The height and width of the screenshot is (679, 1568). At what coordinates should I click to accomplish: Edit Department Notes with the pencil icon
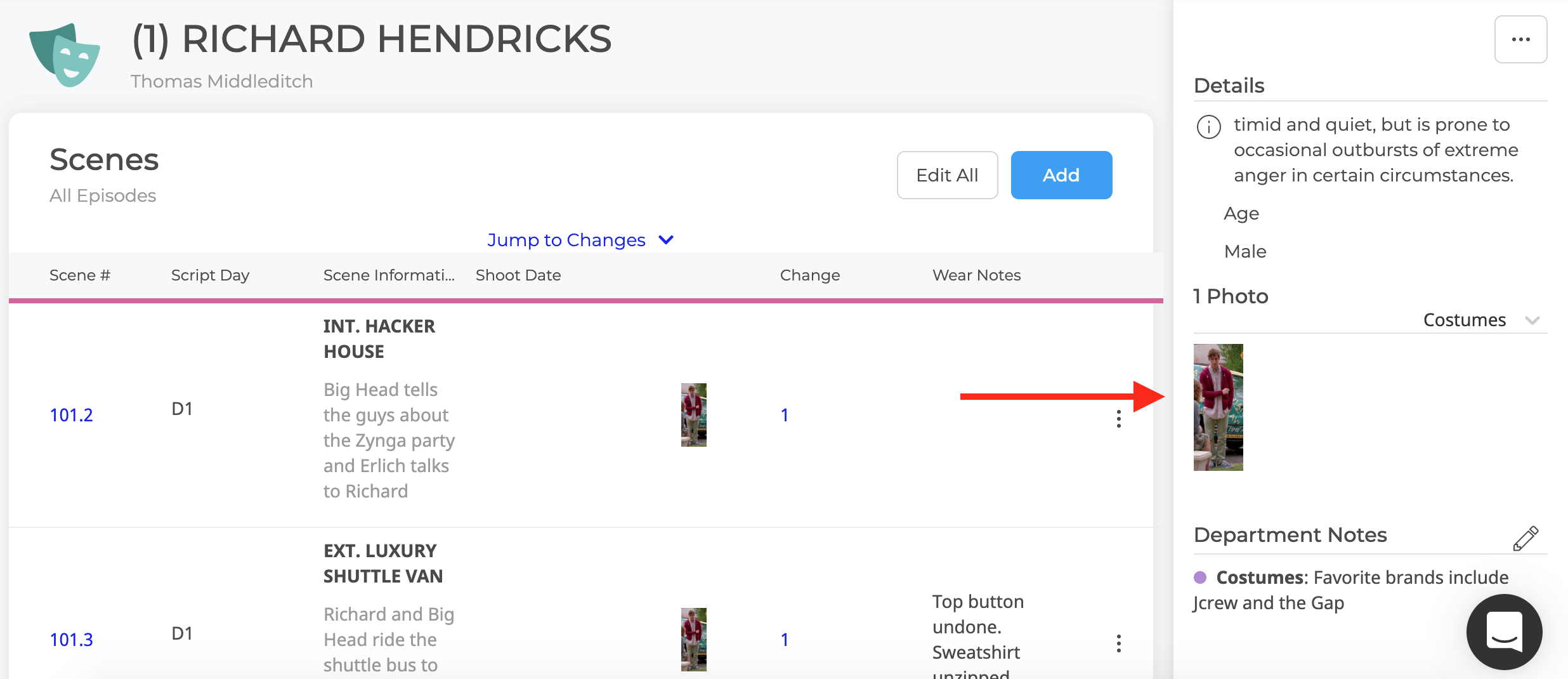pyautogui.click(x=1526, y=537)
